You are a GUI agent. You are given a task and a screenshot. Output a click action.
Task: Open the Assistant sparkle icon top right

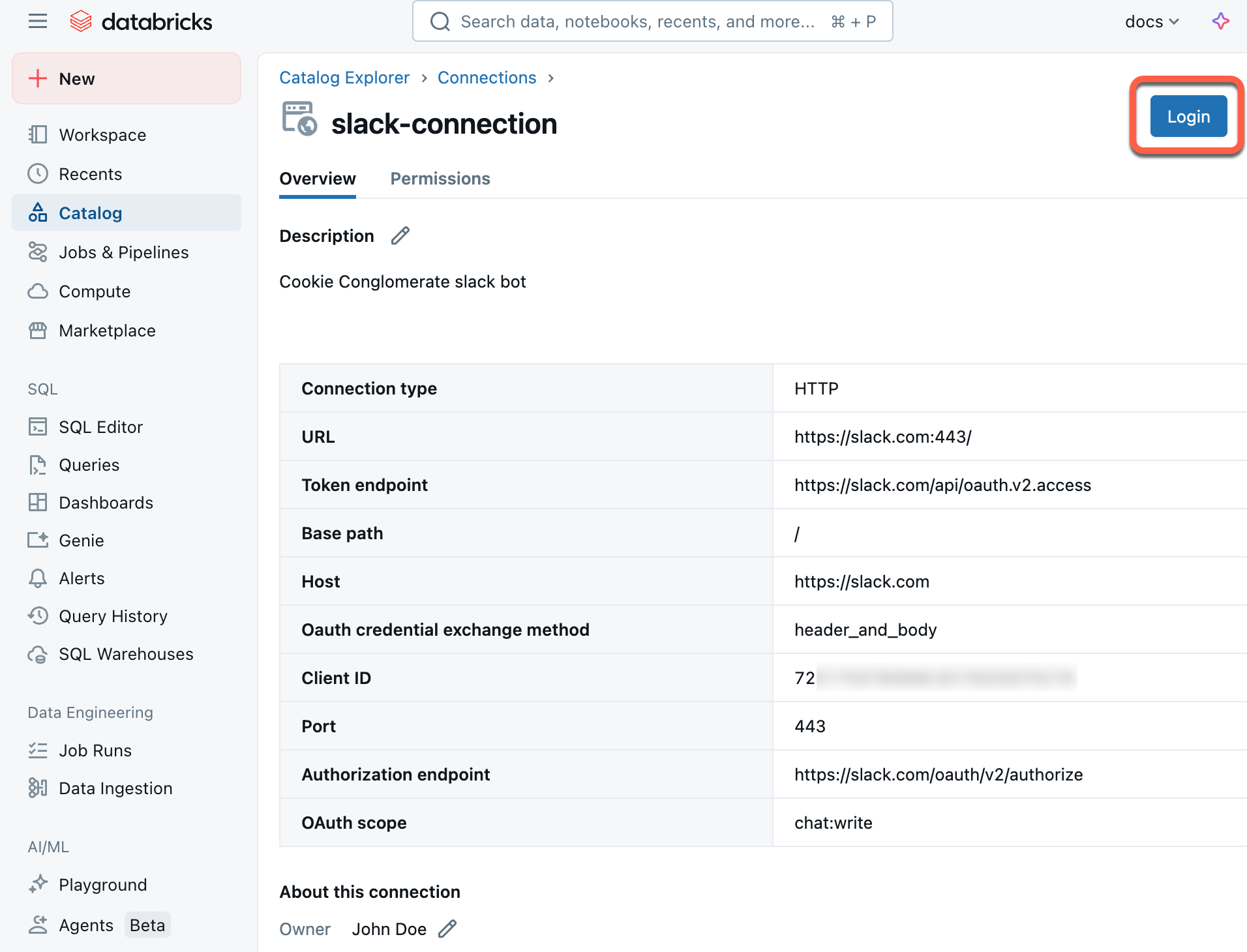point(1221,21)
